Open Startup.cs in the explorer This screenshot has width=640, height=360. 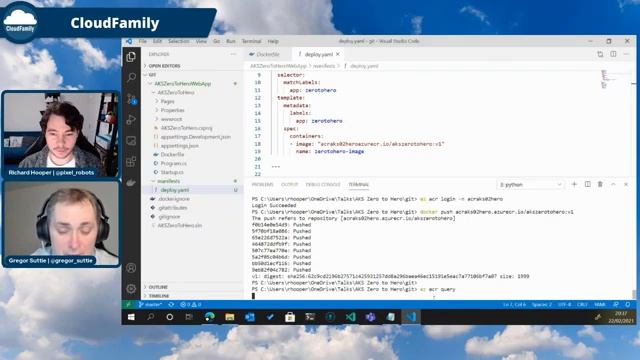point(172,172)
